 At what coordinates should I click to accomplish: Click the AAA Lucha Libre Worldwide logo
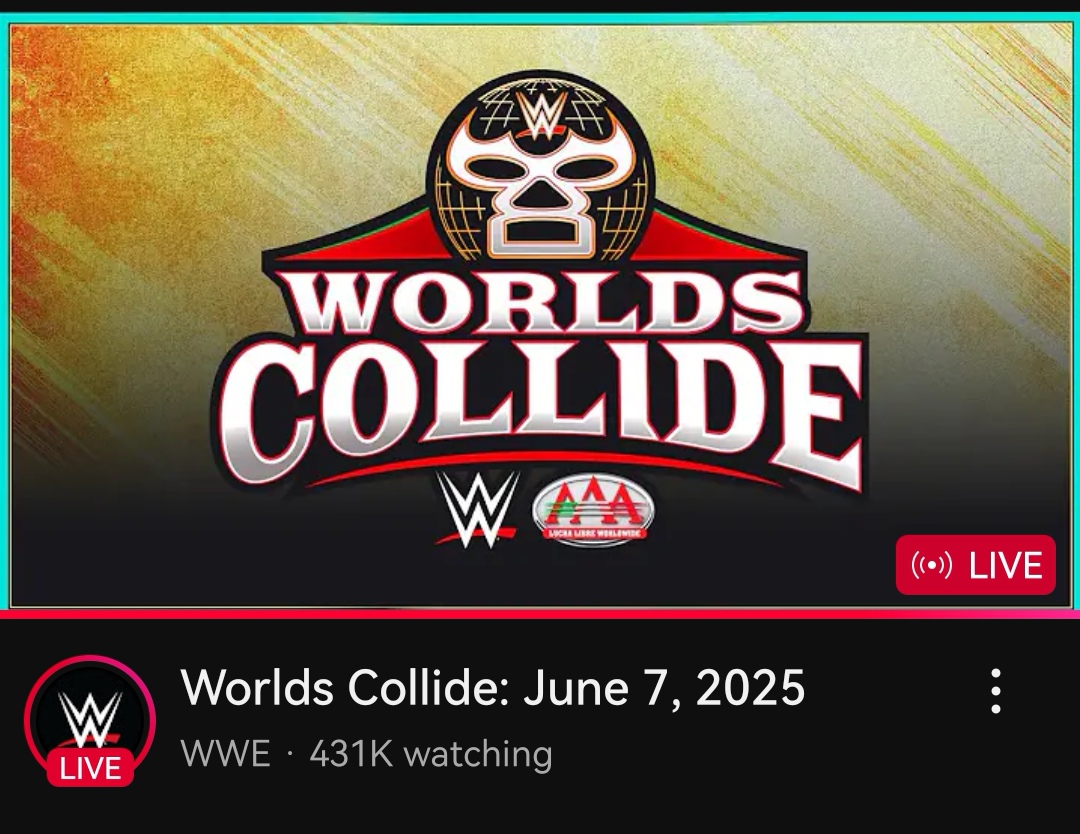[594, 510]
